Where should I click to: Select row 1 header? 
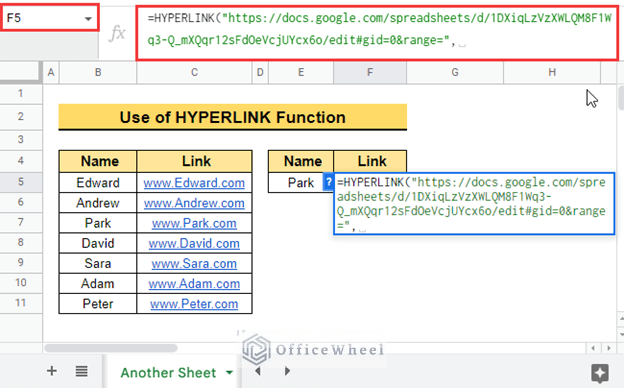21,94
